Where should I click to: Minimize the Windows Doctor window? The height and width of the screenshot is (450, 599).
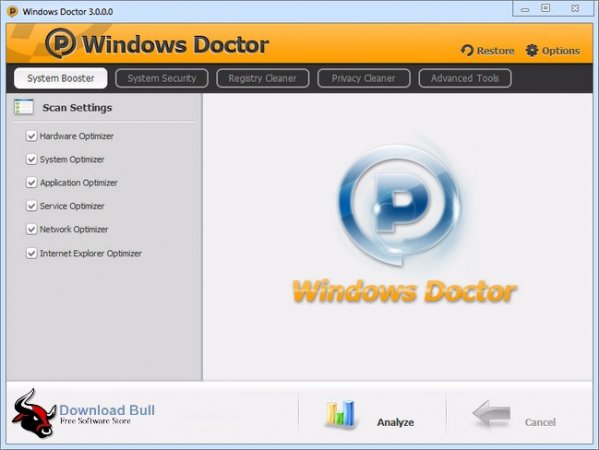tap(525, 10)
